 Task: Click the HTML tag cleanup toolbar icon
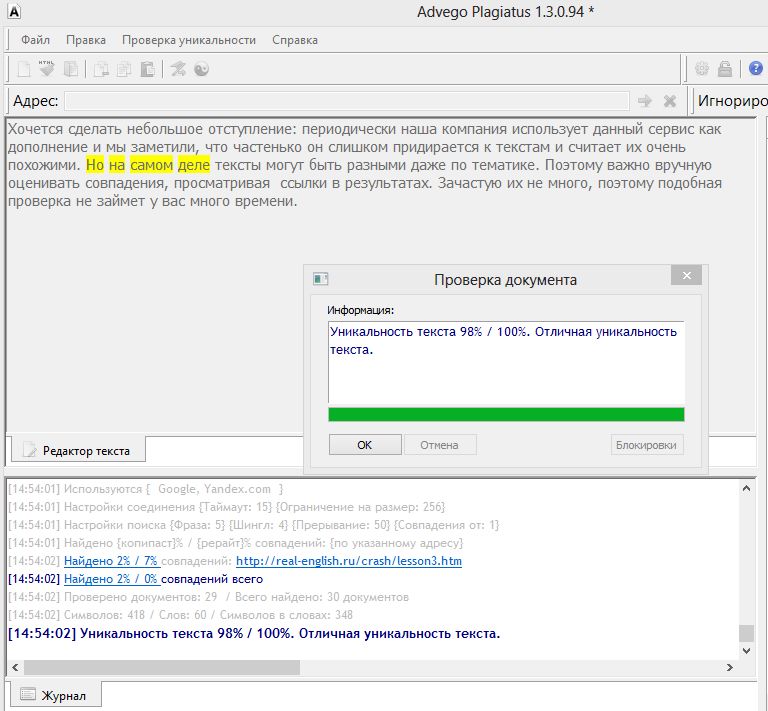coord(47,69)
